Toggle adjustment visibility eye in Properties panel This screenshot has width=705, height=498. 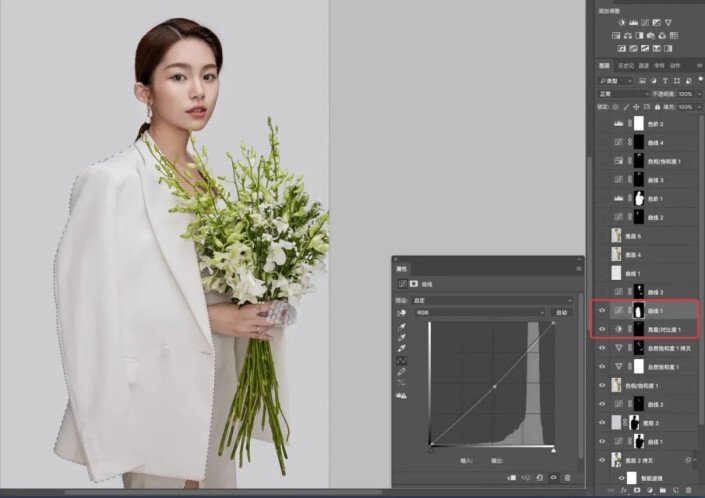tap(553, 478)
